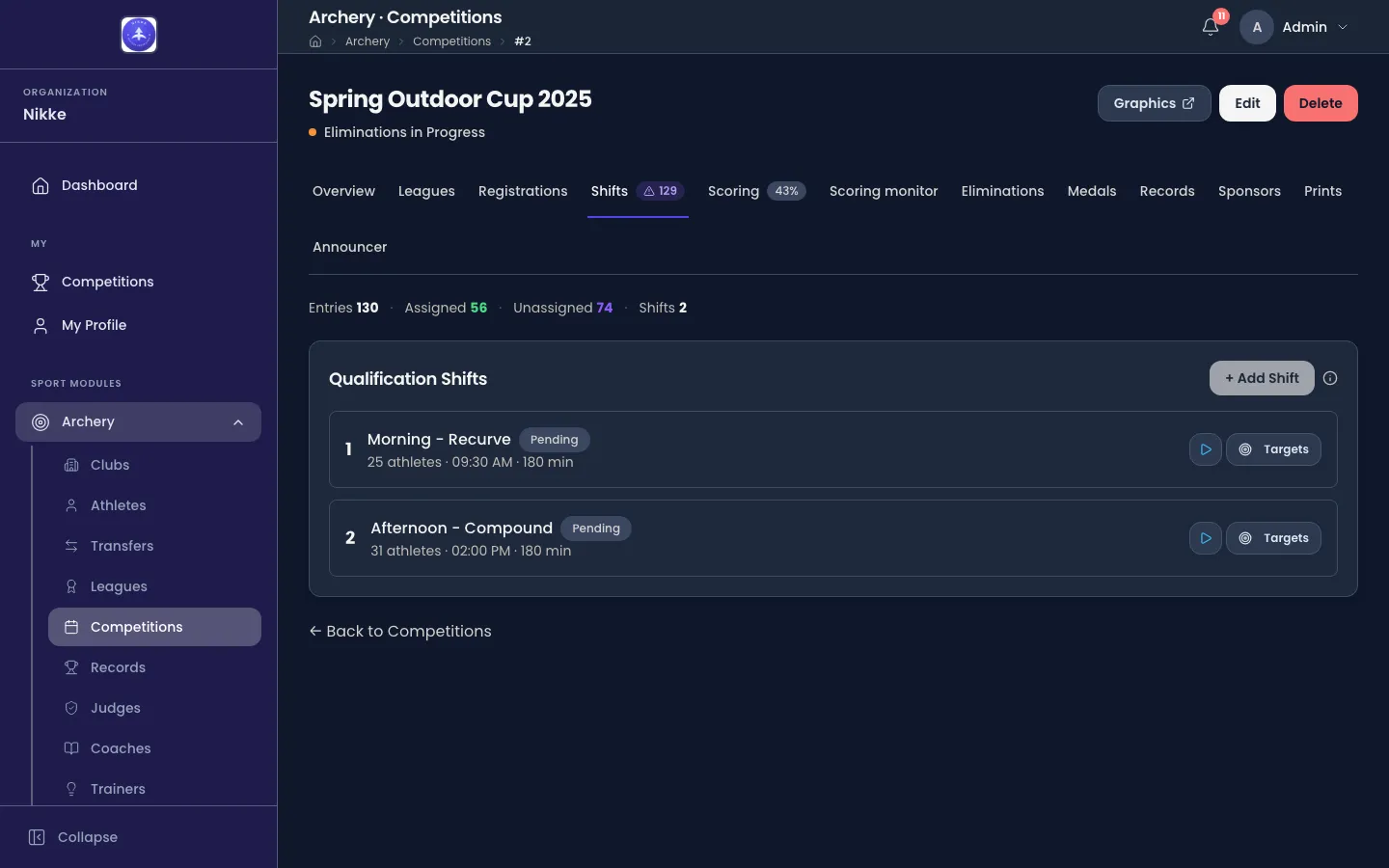
Task: Switch to the Registrations tab
Action: 523,191
